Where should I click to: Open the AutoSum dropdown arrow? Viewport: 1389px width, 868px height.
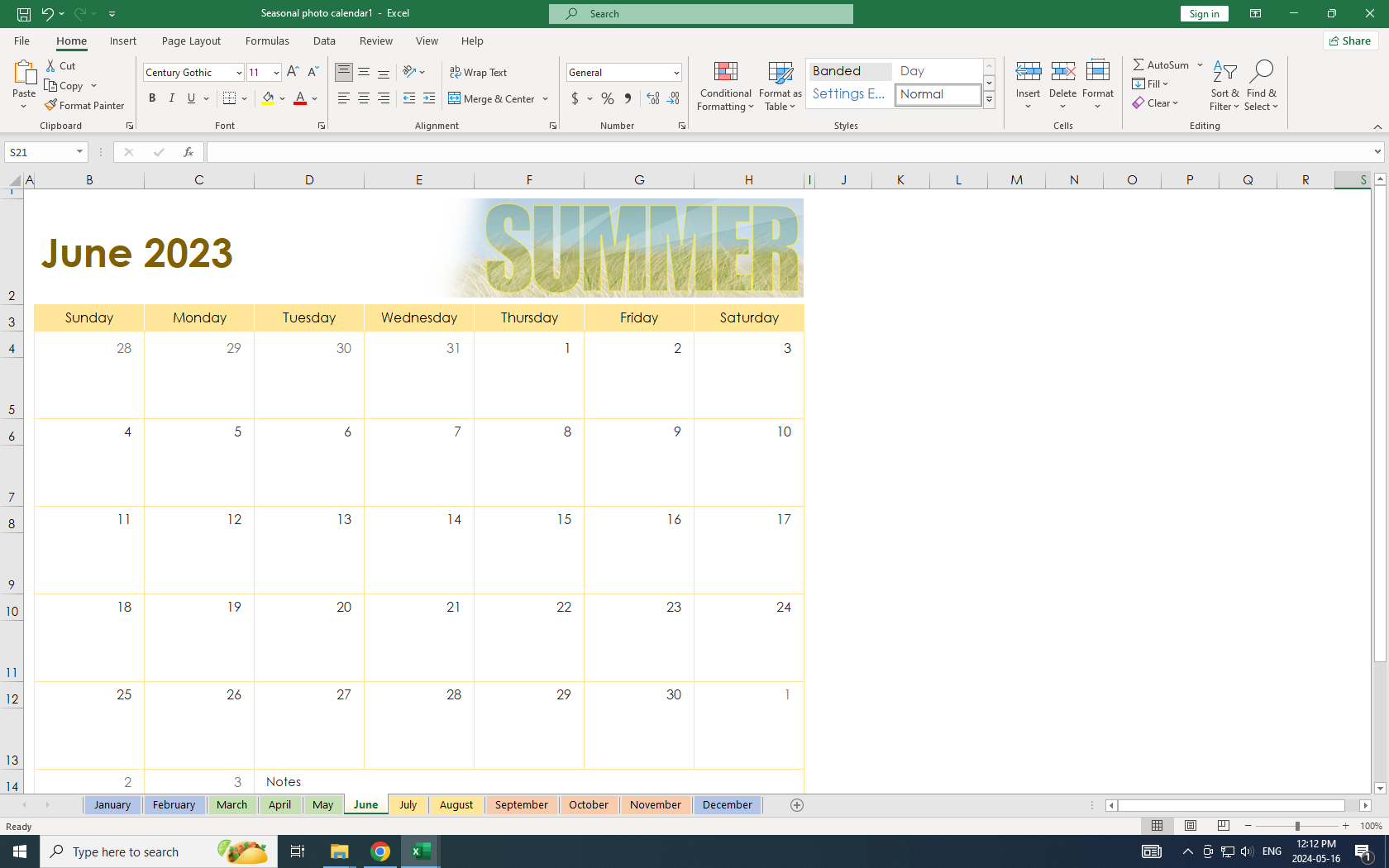pos(1200,65)
